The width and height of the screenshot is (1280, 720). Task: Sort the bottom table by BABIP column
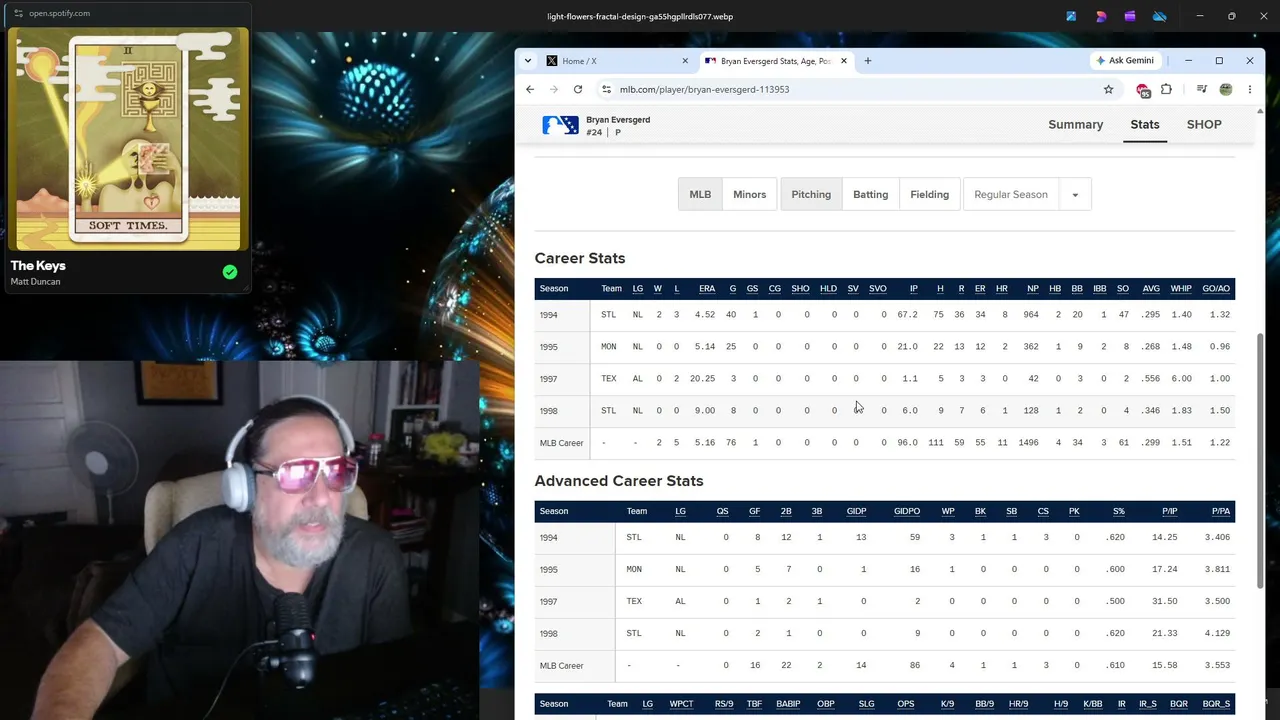coord(788,704)
